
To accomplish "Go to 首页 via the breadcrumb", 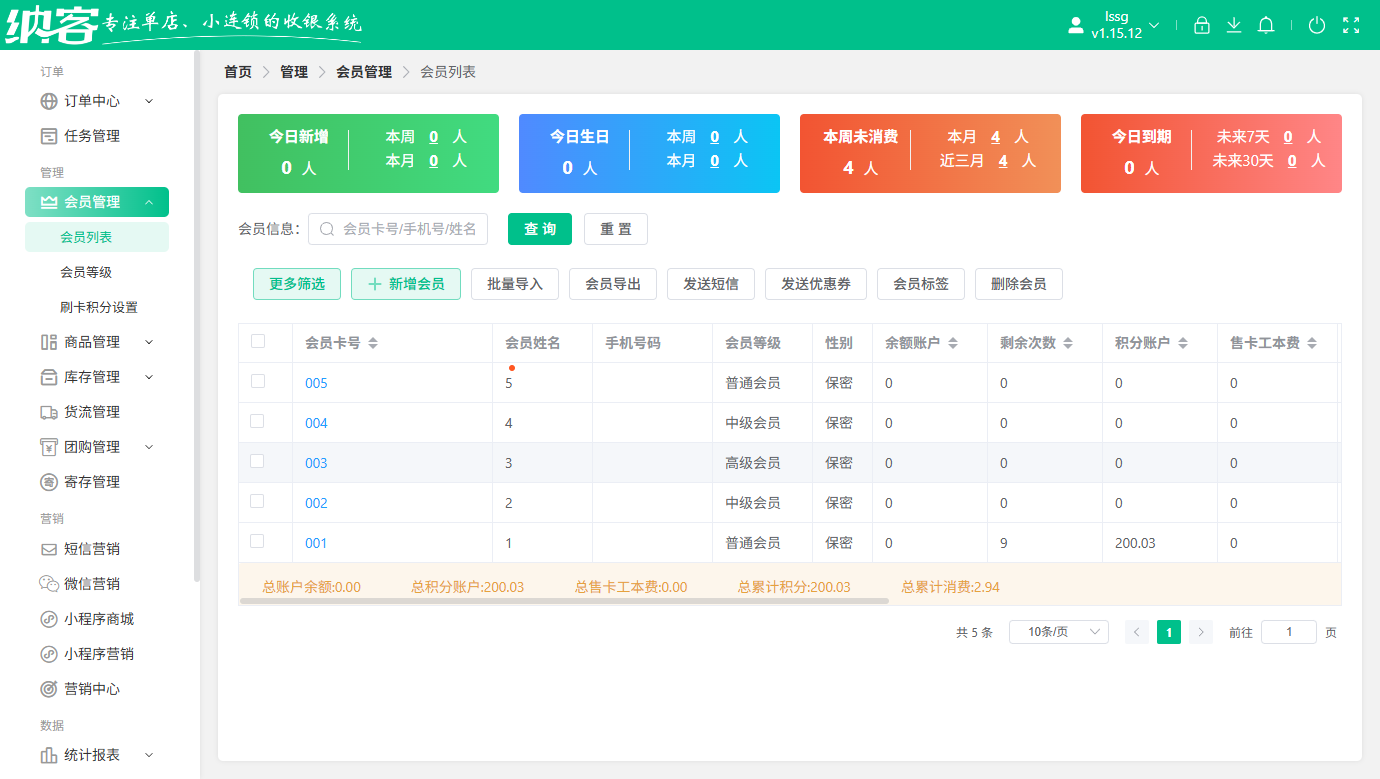I will [238, 71].
